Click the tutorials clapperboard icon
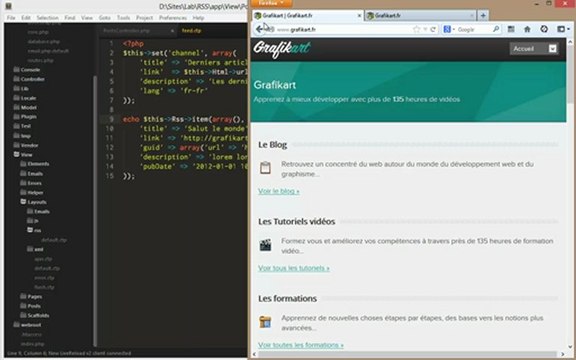Screen dimensions: 576x360 [265, 245]
